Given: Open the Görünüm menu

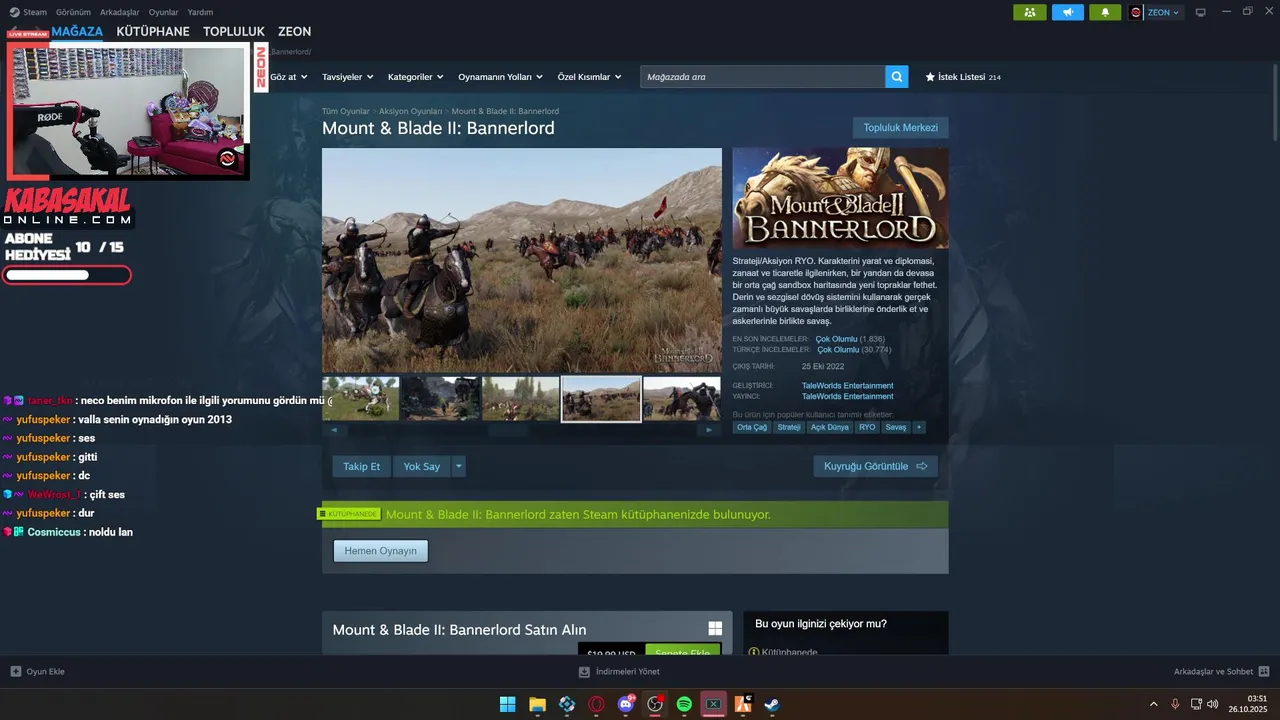Looking at the screenshot, I should (x=73, y=12).
